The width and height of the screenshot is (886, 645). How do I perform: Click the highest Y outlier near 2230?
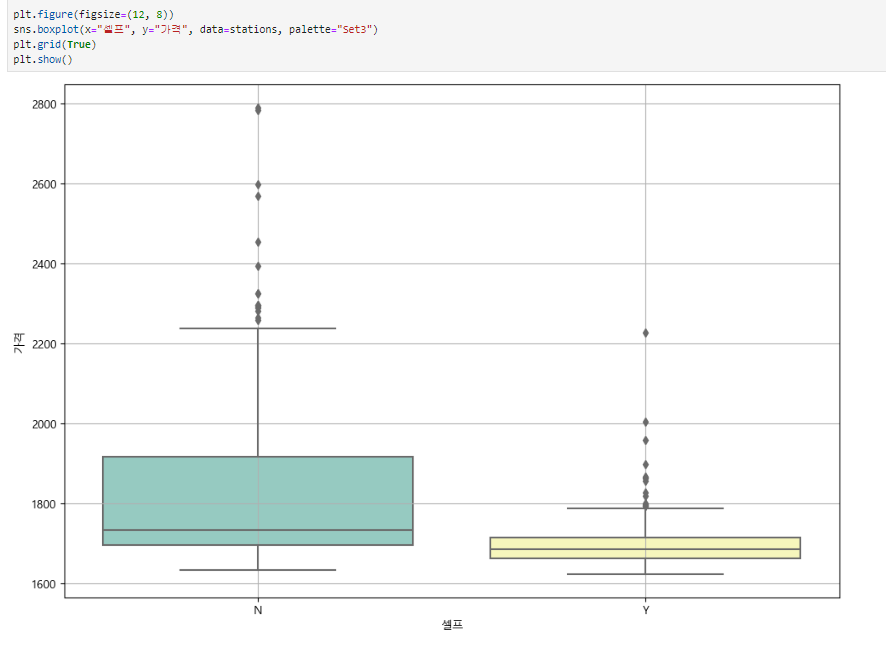[x=646, y=334]
